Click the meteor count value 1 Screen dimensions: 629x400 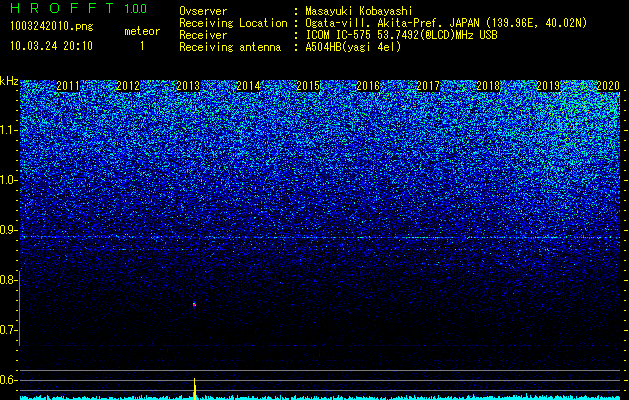(142, 46)
